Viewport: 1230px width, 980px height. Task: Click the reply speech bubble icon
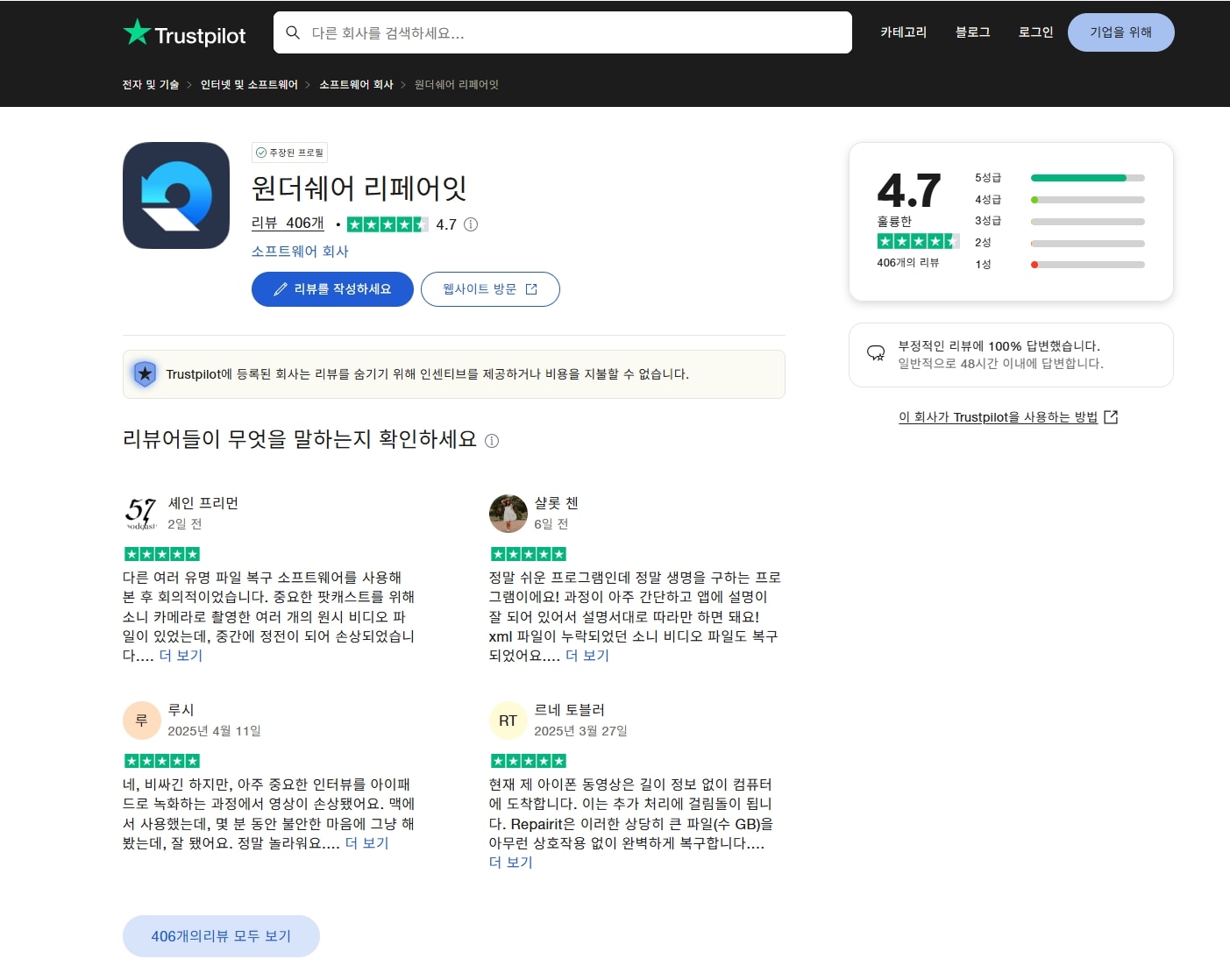click(x=876, y=353)
